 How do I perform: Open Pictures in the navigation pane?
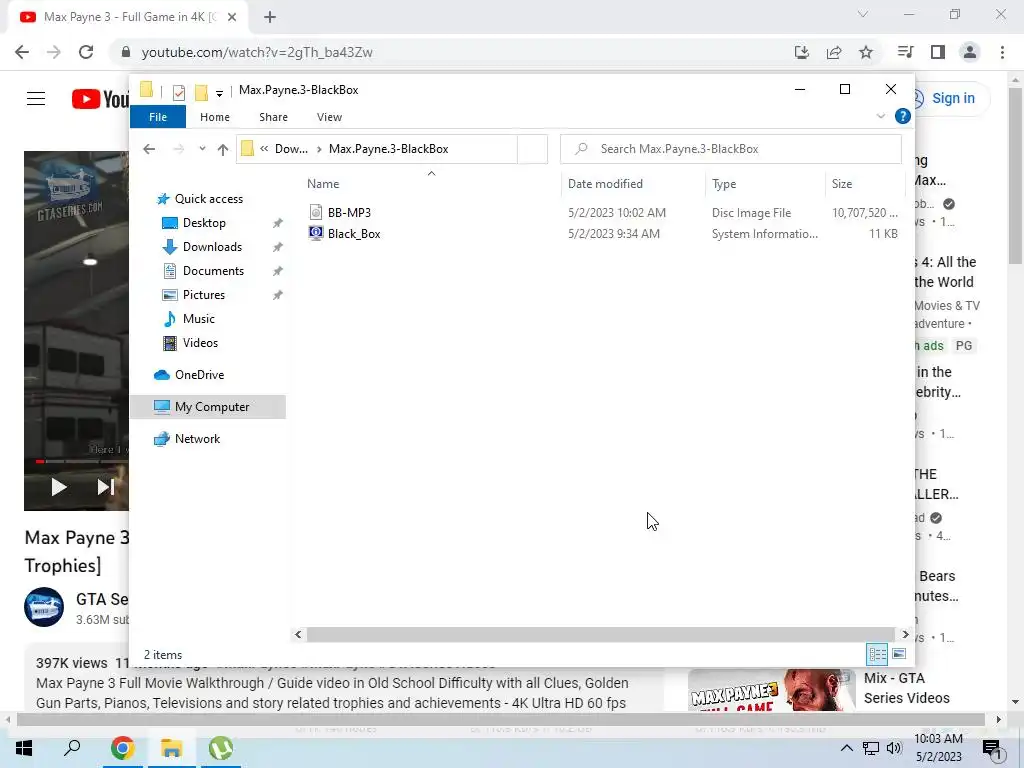tap(203, 295)
